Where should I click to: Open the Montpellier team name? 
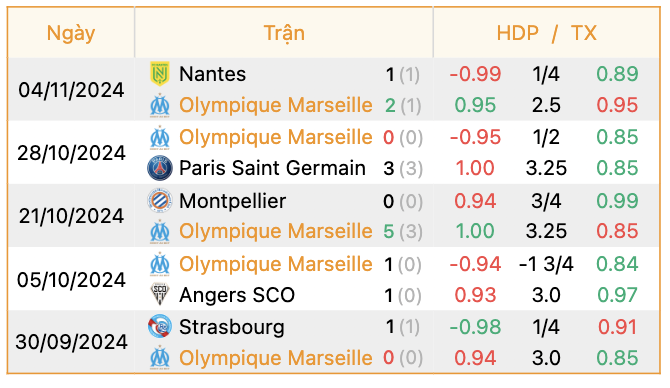232,201
